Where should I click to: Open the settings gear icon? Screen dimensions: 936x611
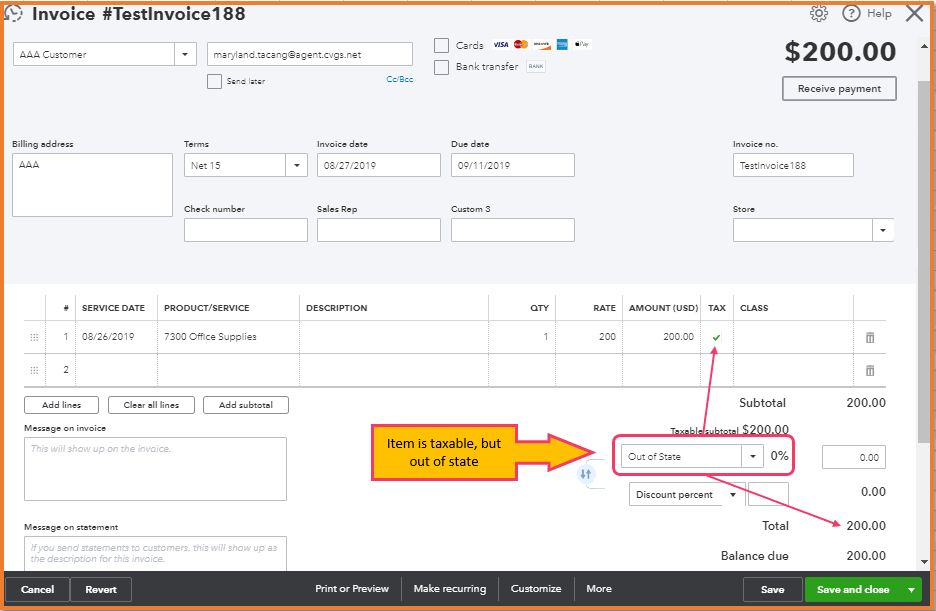point(818,13)
